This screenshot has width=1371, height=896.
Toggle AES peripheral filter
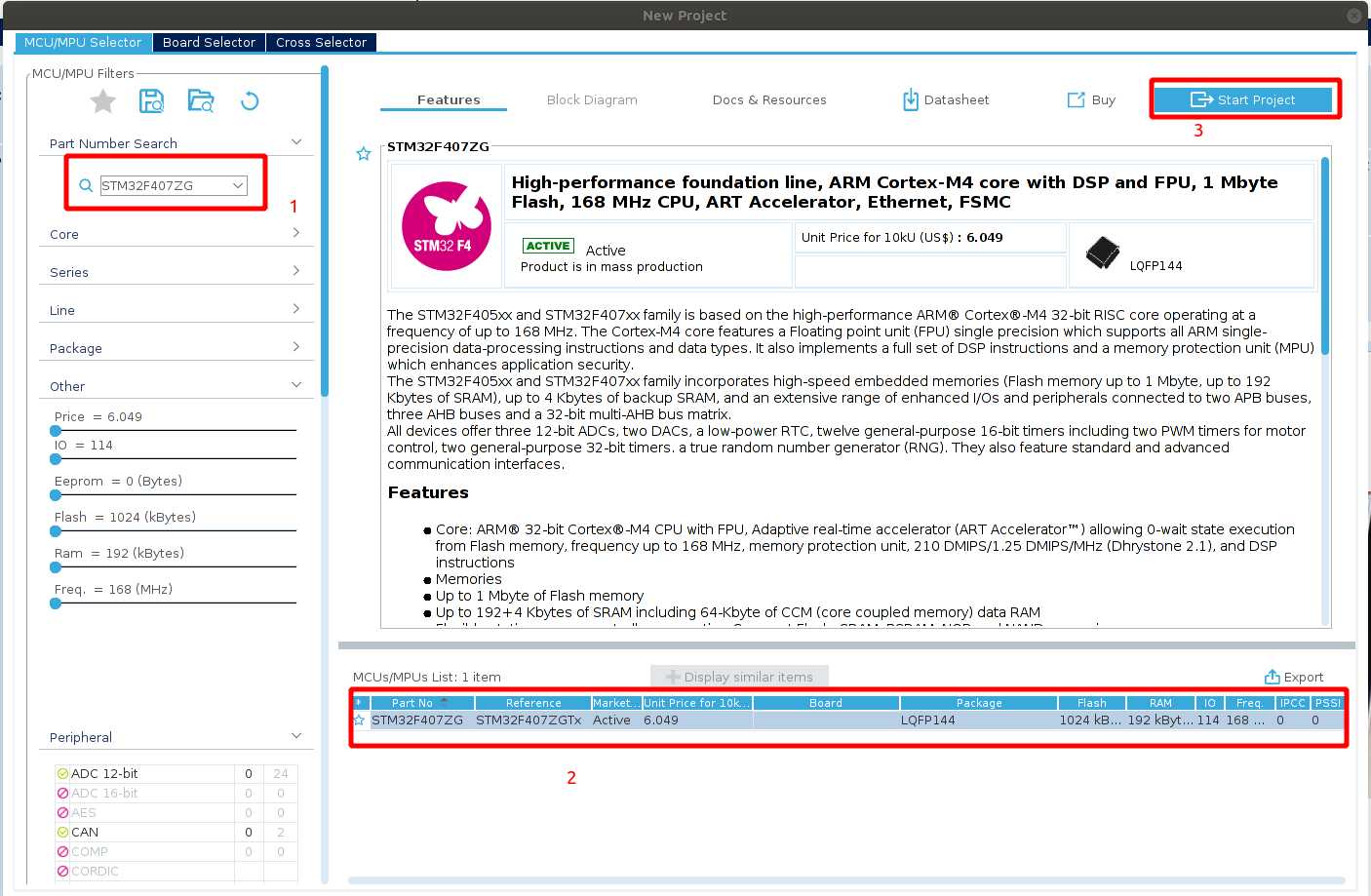click(x=62, y=812)
